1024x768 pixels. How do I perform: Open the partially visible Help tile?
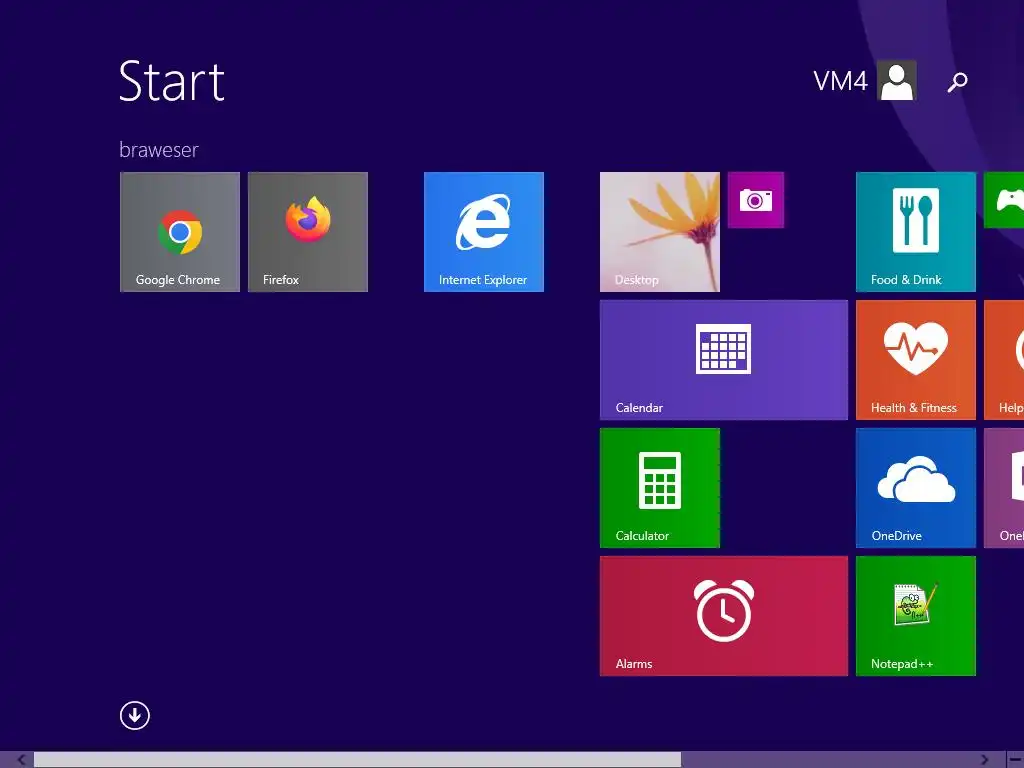1004,360
